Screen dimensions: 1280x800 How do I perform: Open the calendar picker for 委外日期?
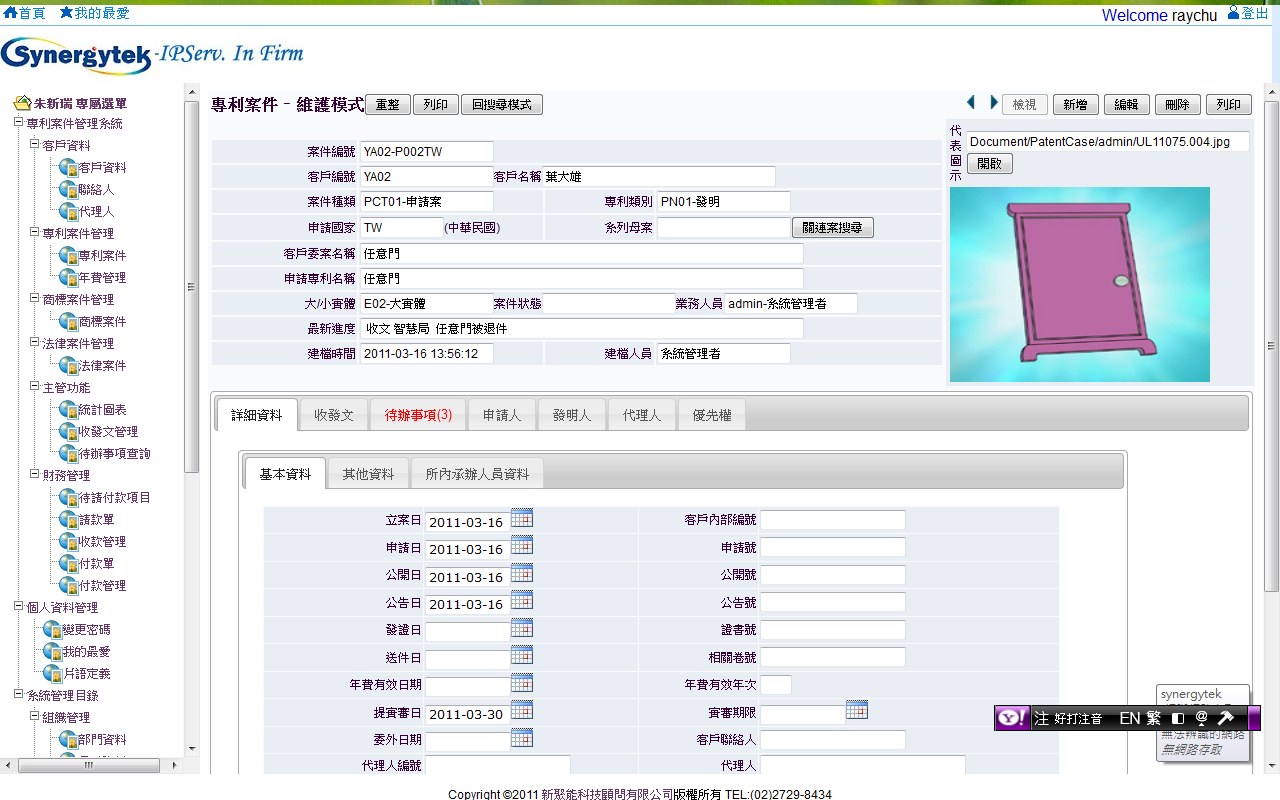522,738
